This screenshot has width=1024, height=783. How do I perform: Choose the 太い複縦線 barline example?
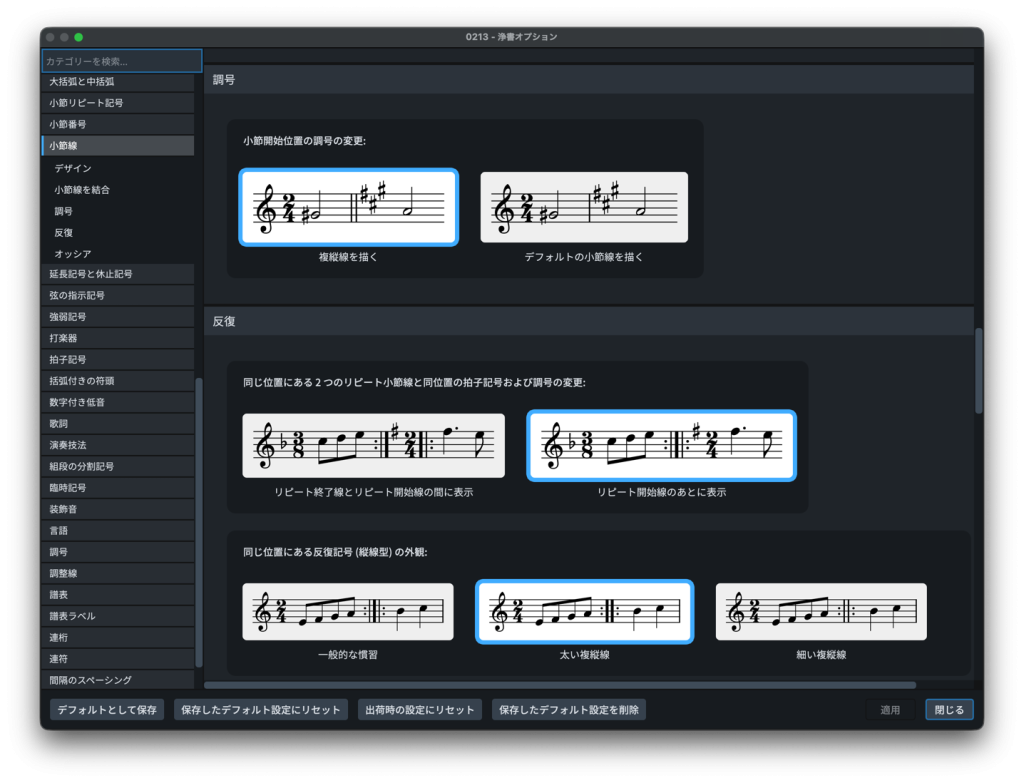click(584, 611)
